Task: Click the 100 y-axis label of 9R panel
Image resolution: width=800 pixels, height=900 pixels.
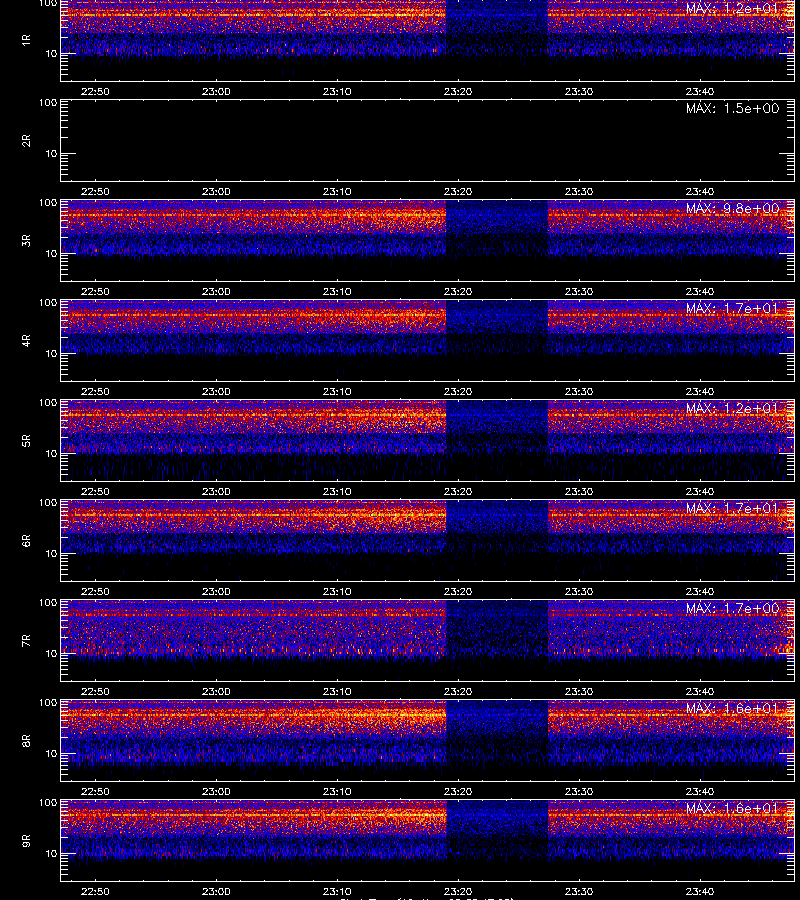Action: (48, 803)
